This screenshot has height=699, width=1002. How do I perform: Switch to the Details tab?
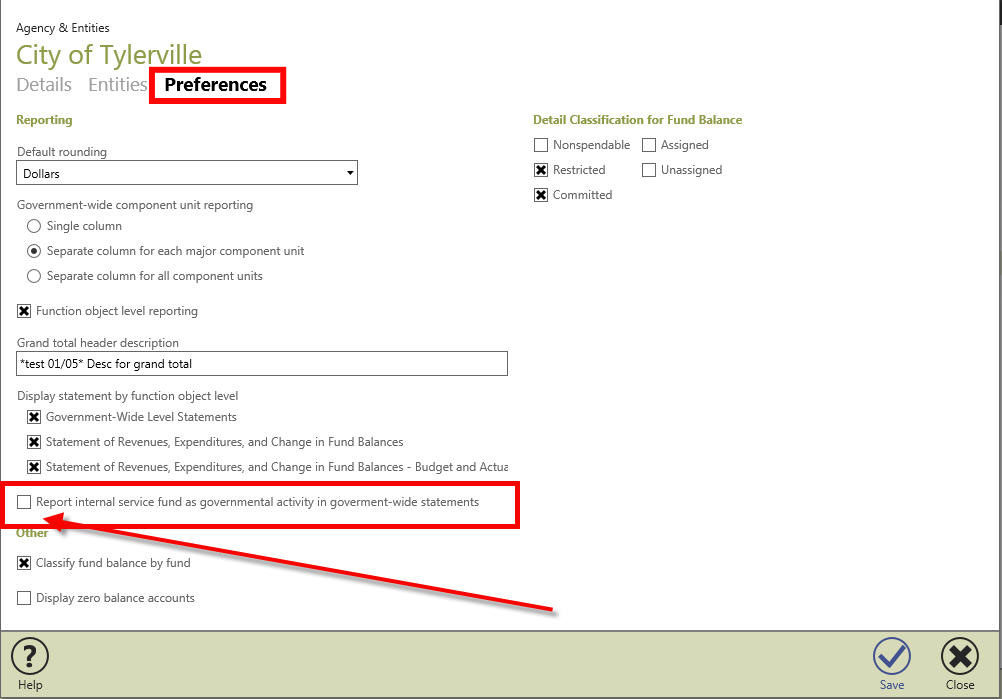43,85
